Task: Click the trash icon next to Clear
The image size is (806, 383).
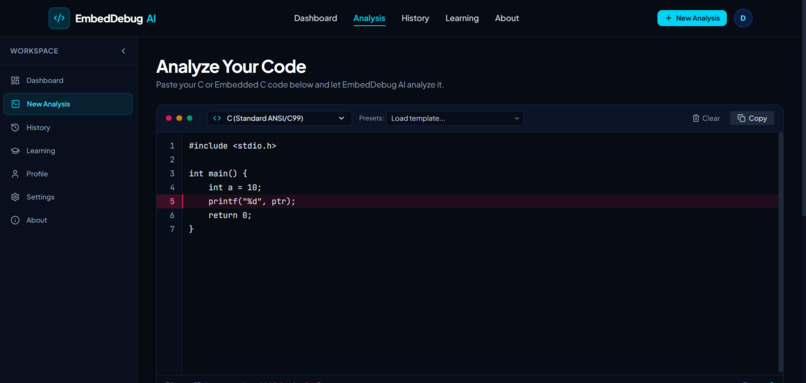Action: [696, 118]
